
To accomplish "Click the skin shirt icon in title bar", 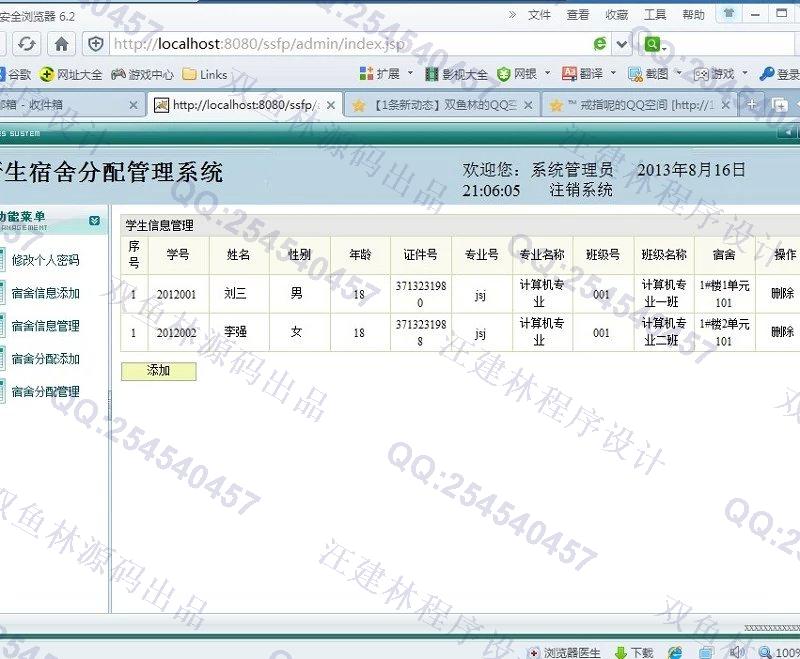I will click(729, 14).
